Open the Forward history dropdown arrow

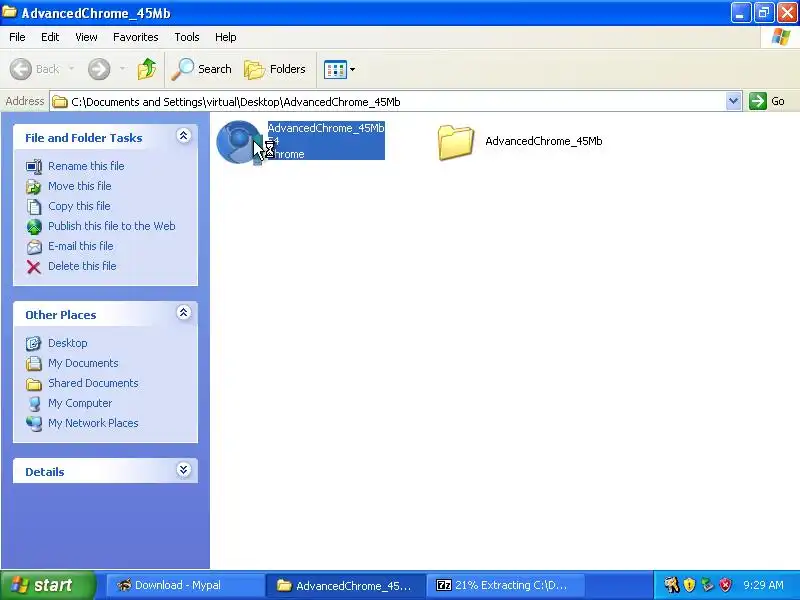coord(122,69)
